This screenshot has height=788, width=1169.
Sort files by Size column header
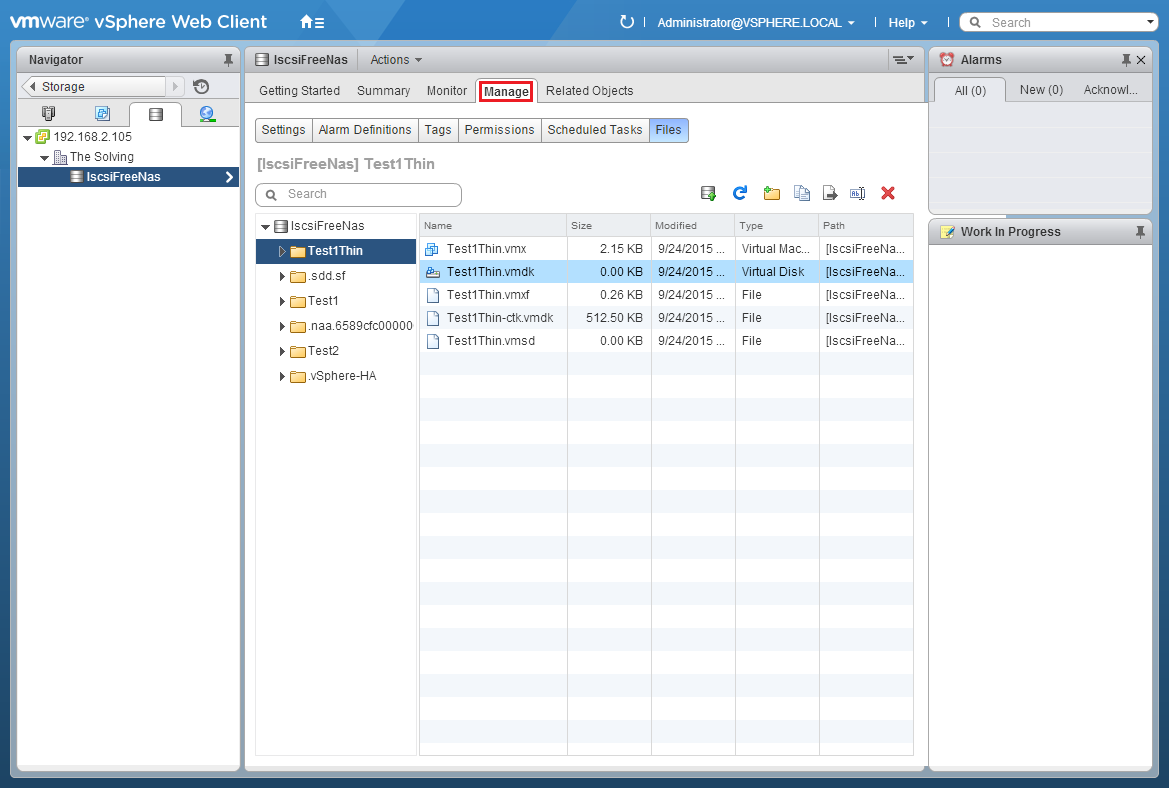(x=608, y=225)
